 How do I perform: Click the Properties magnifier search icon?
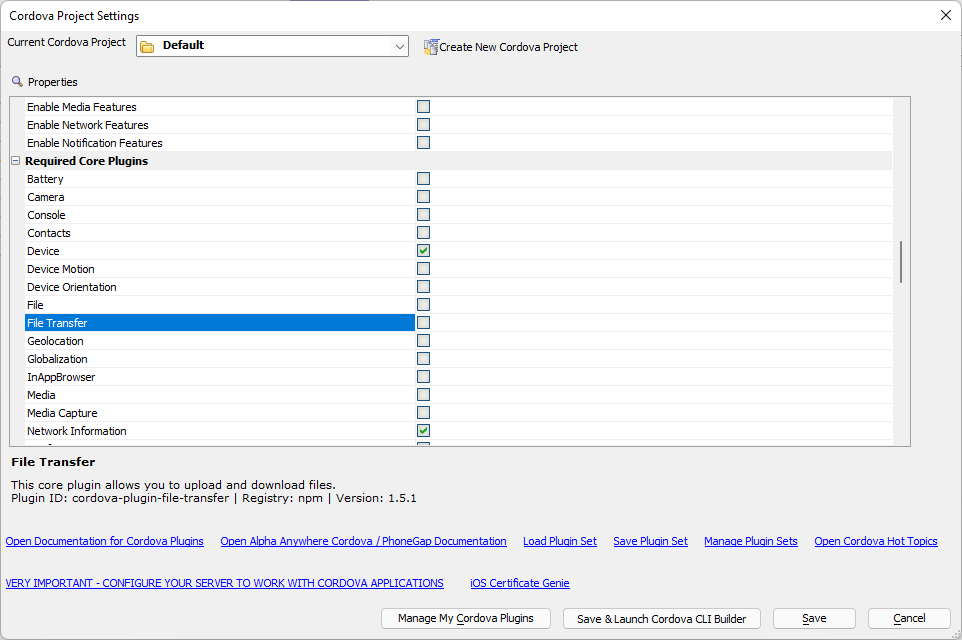tap(17, 82)
